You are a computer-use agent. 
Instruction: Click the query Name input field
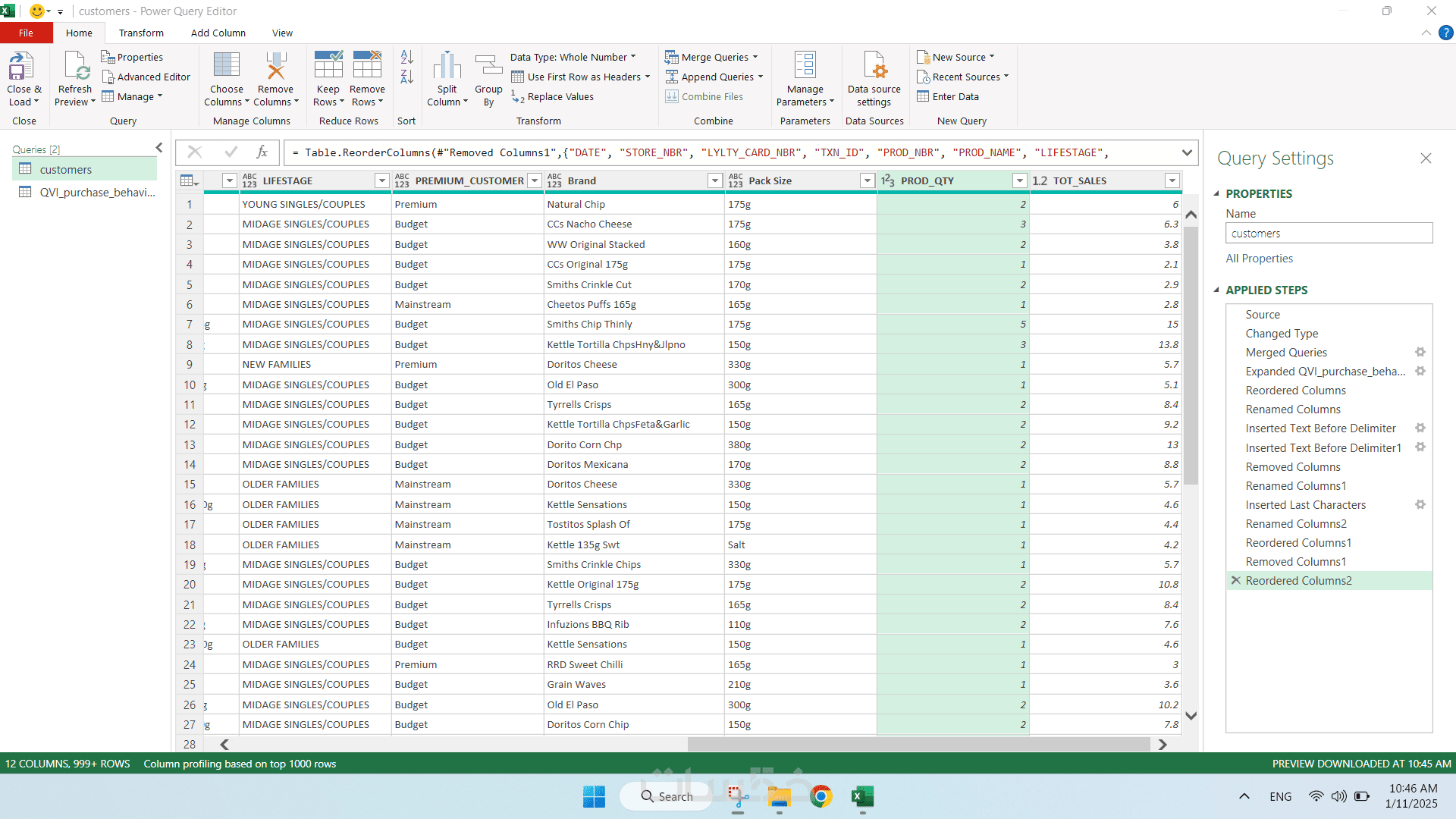click(x=1329, y=234)
